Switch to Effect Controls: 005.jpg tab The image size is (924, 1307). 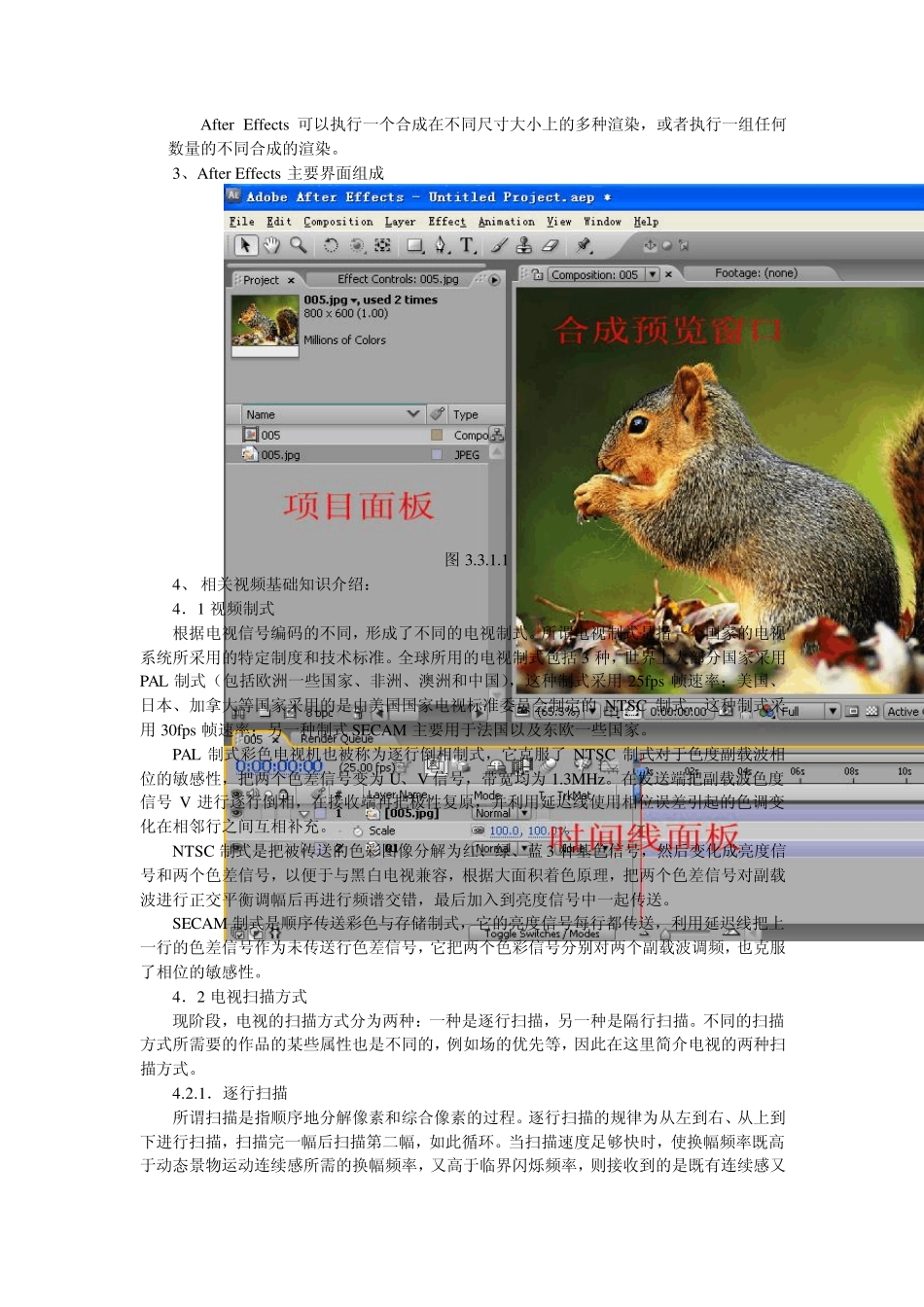point(398,279)
